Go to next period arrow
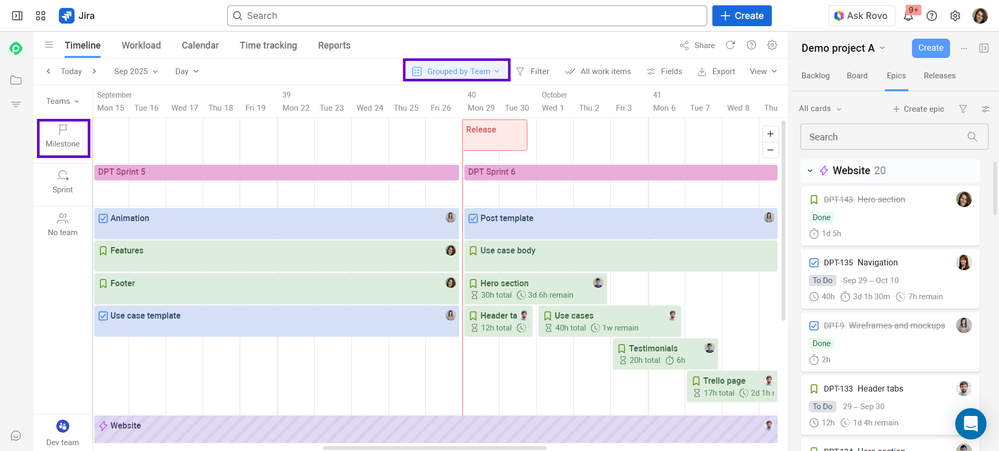999x451 pixels. pos(94,71)
